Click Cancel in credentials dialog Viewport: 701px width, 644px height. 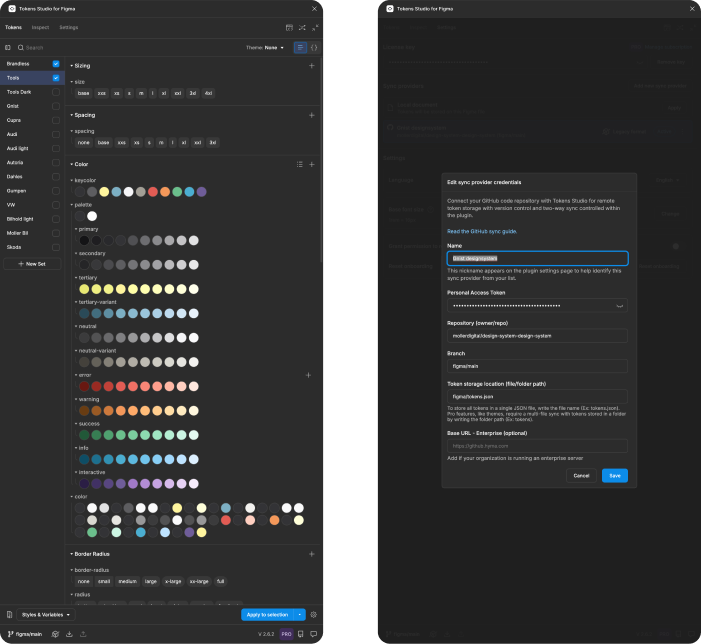[581, 476]
